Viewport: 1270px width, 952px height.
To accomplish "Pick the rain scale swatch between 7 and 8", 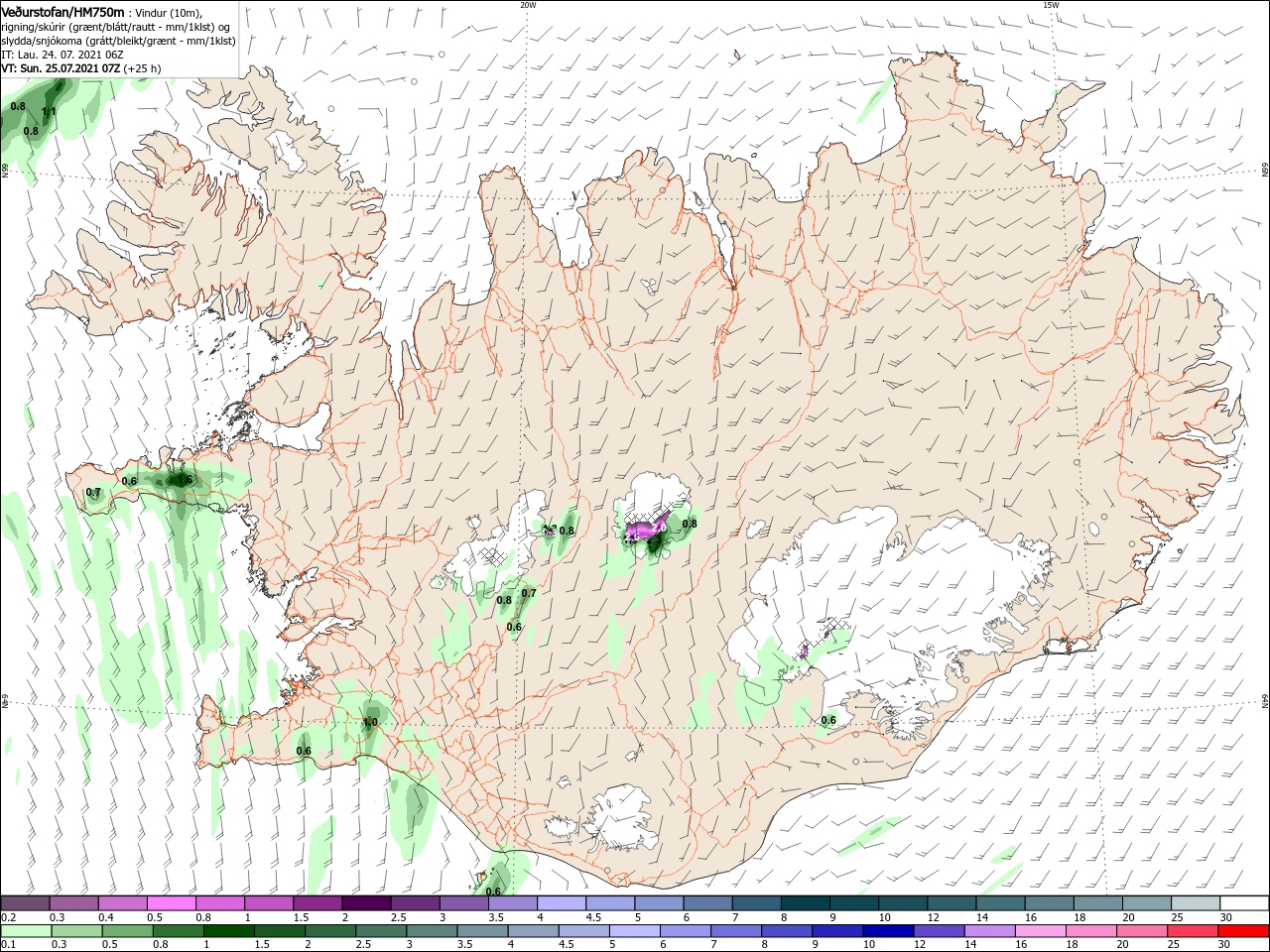I will point(738,931).
